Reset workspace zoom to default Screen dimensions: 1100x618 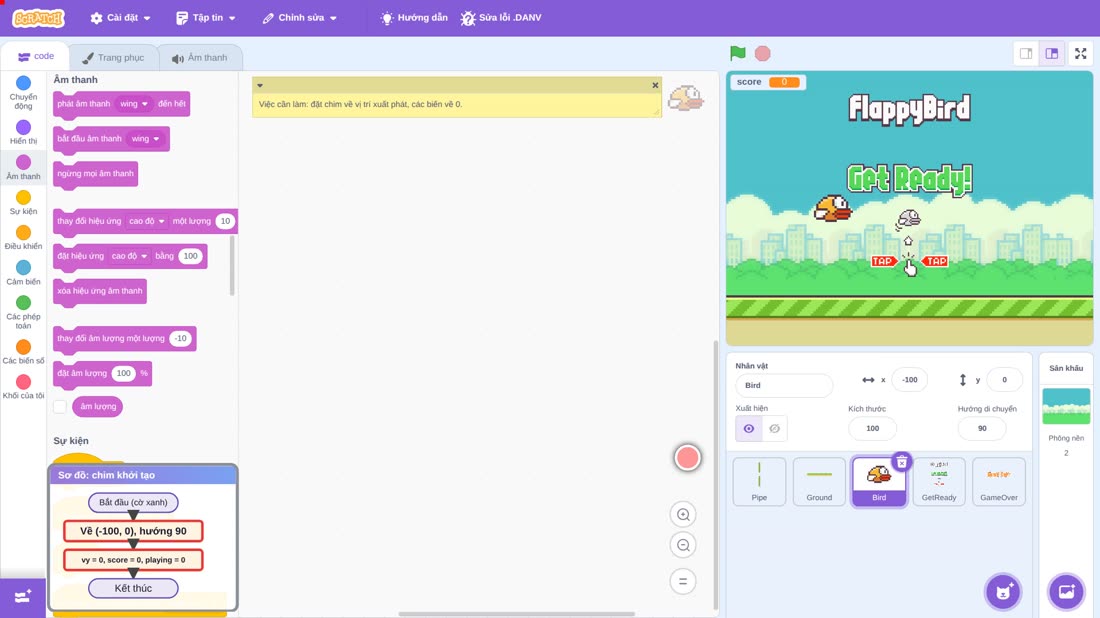[683, 582]
